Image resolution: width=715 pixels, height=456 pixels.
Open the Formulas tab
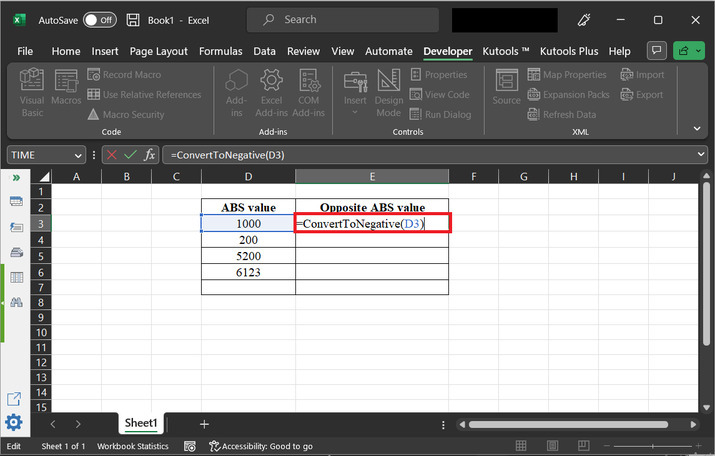pyautogui.click(x=221, y=51)
